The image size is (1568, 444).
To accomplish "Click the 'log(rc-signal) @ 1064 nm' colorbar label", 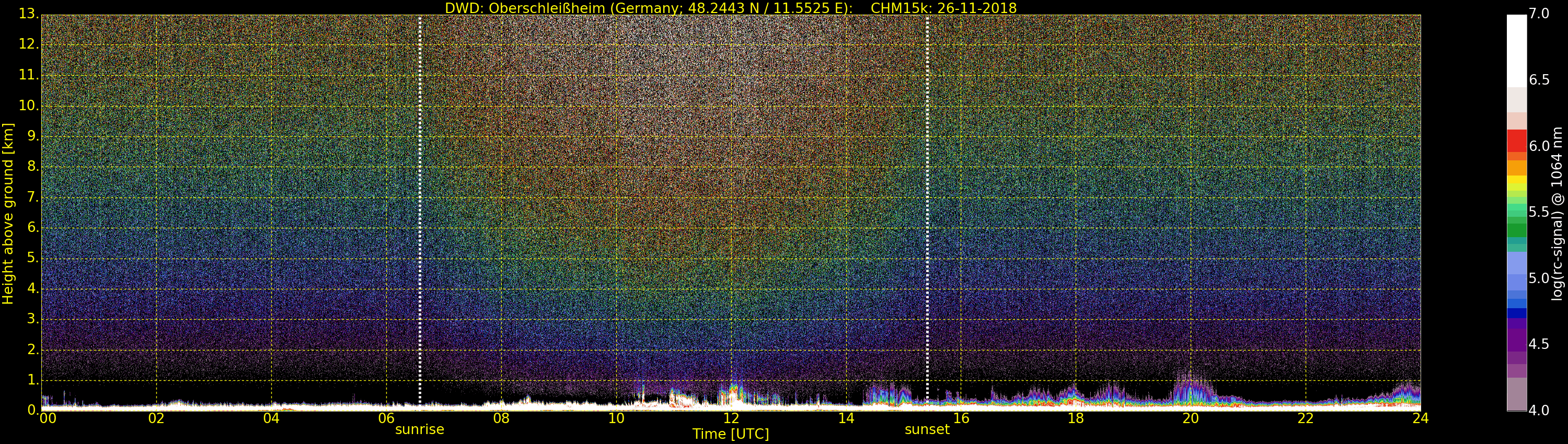I will click(x=1557, y=214).
